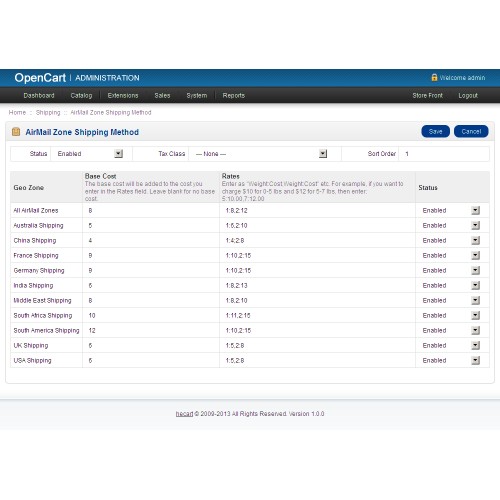Open the System menu
The height and width of the screenshot is (500, 500).
pyautogui.click(x=197, y=96)
